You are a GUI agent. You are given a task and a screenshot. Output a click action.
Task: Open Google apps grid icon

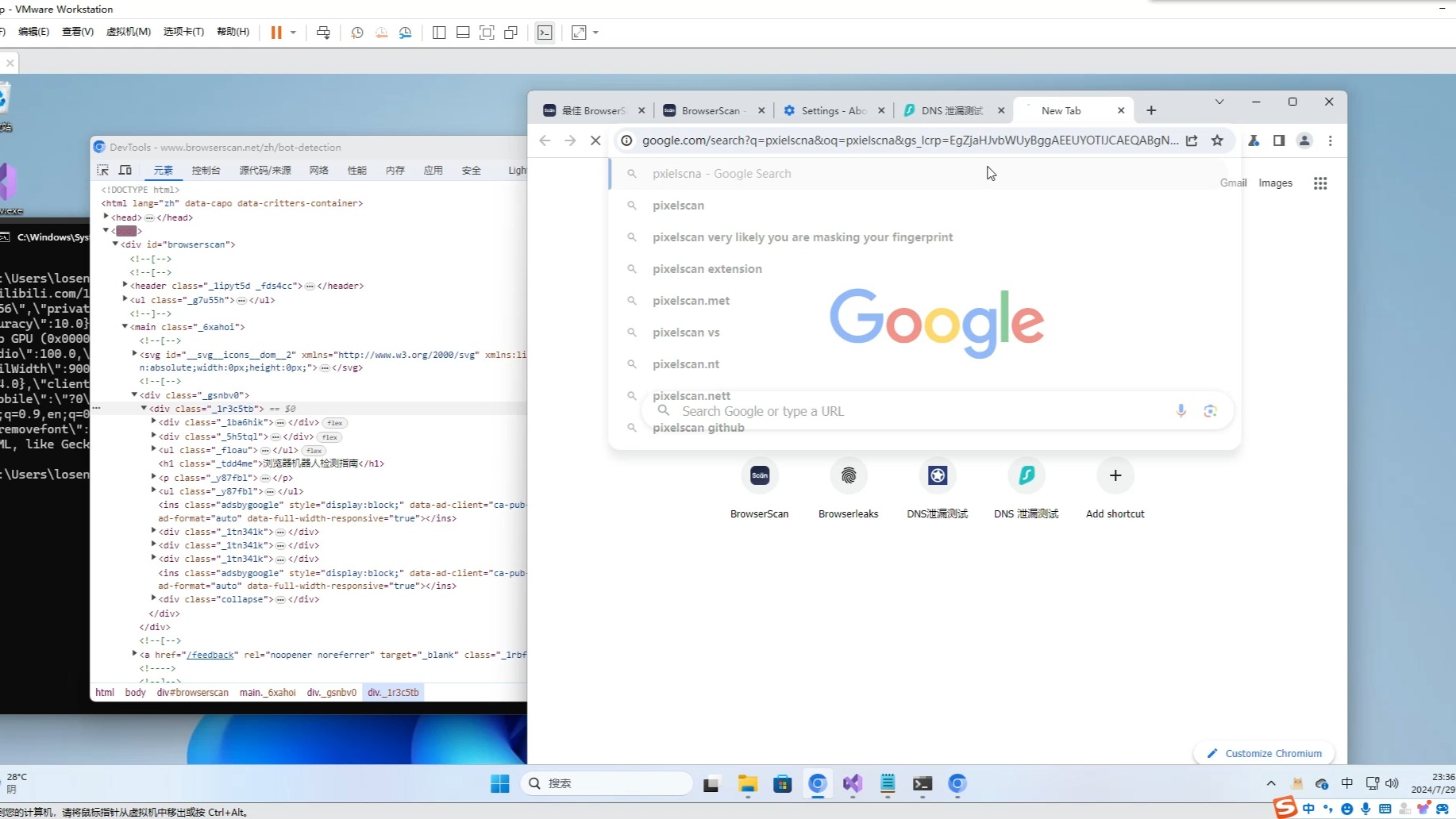click(x=1320, y=183)
